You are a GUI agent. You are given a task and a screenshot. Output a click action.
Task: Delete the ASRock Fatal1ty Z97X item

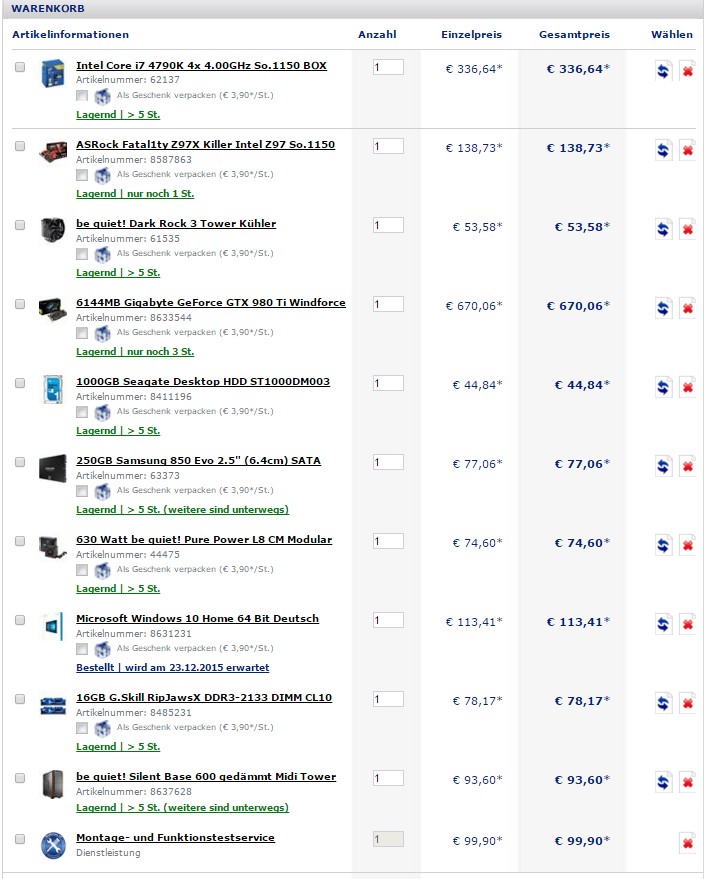687,150
